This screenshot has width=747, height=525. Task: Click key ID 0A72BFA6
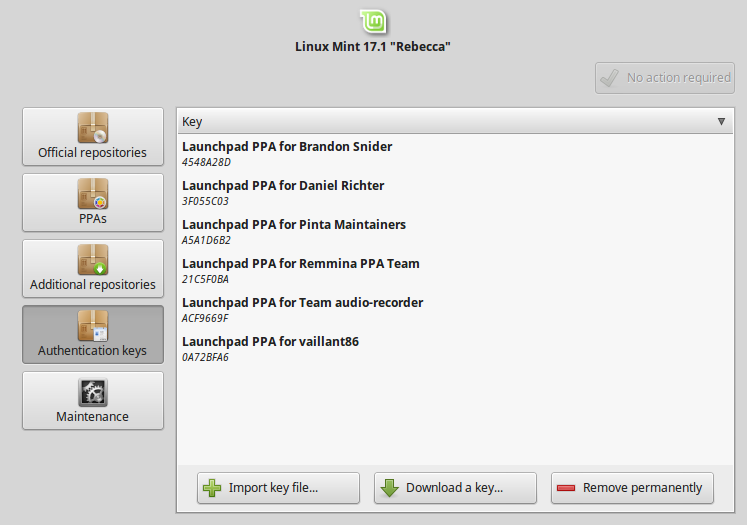[x=205, y=358]
